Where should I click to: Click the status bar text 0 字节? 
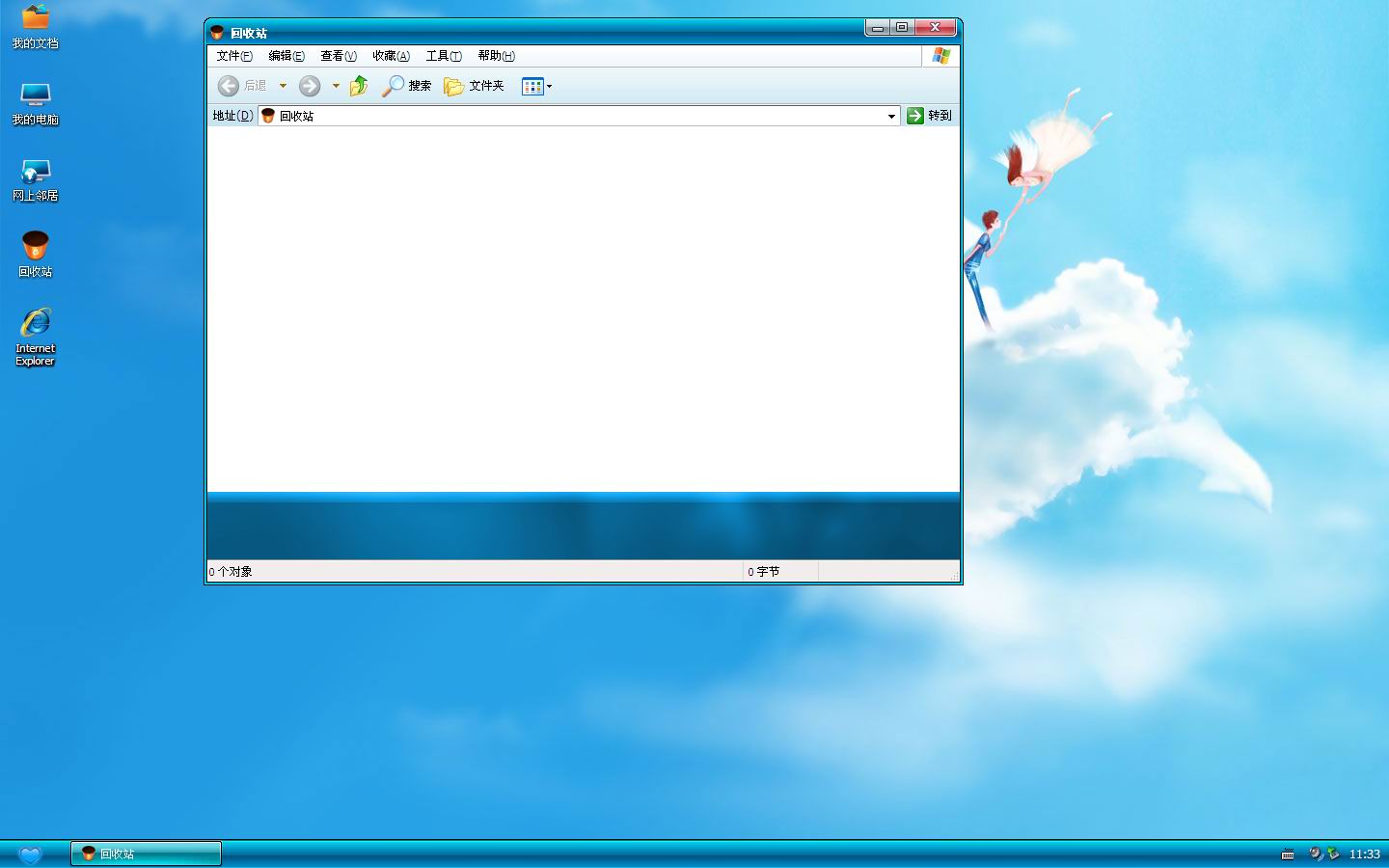(x=764, y=572)
